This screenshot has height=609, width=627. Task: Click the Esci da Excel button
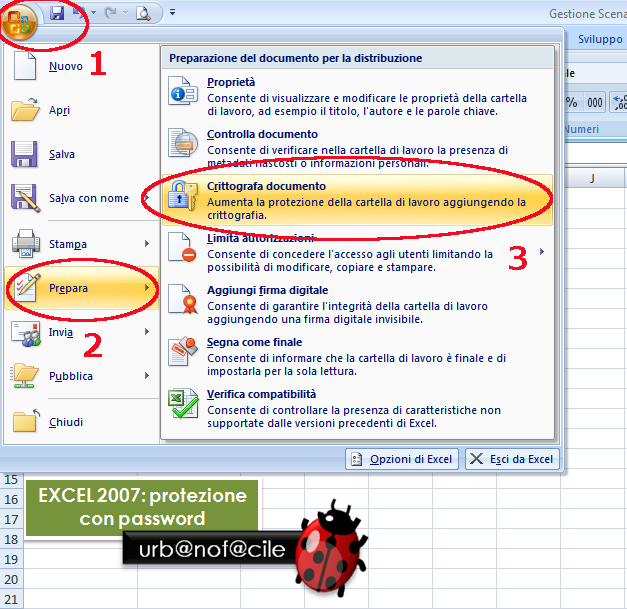pyautogui.click(x=512, y=459)
